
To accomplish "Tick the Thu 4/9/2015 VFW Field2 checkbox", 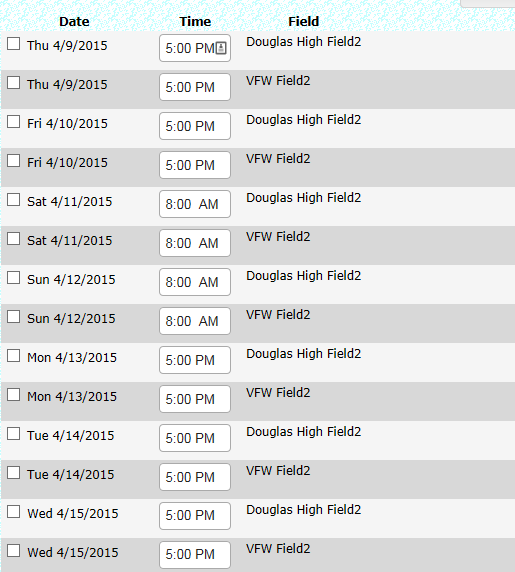I will (x=13, y=82).
